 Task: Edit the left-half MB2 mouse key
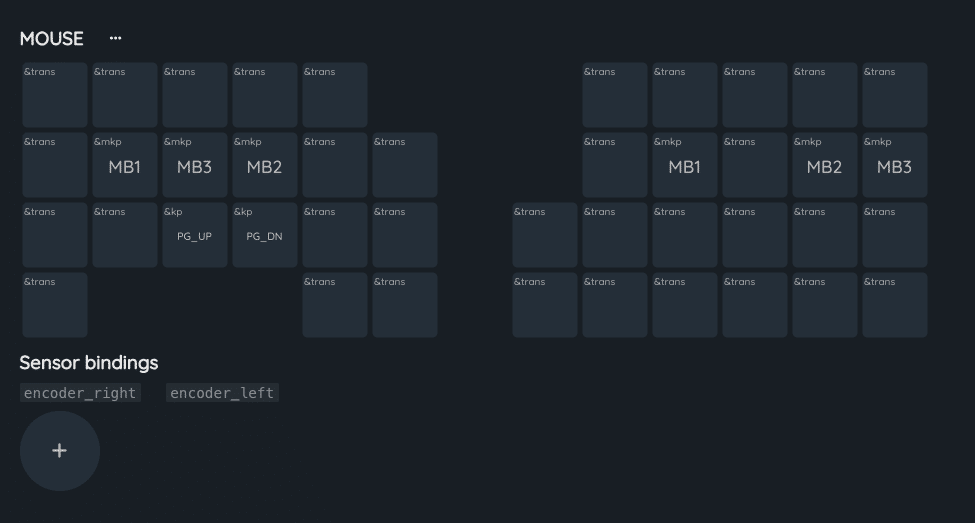click(265, 165)
